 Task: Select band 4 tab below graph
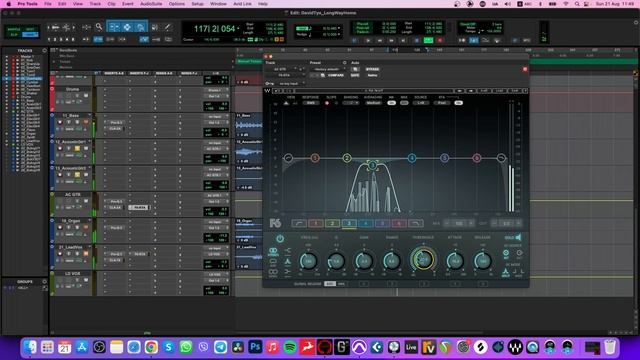tap(365, 223)
